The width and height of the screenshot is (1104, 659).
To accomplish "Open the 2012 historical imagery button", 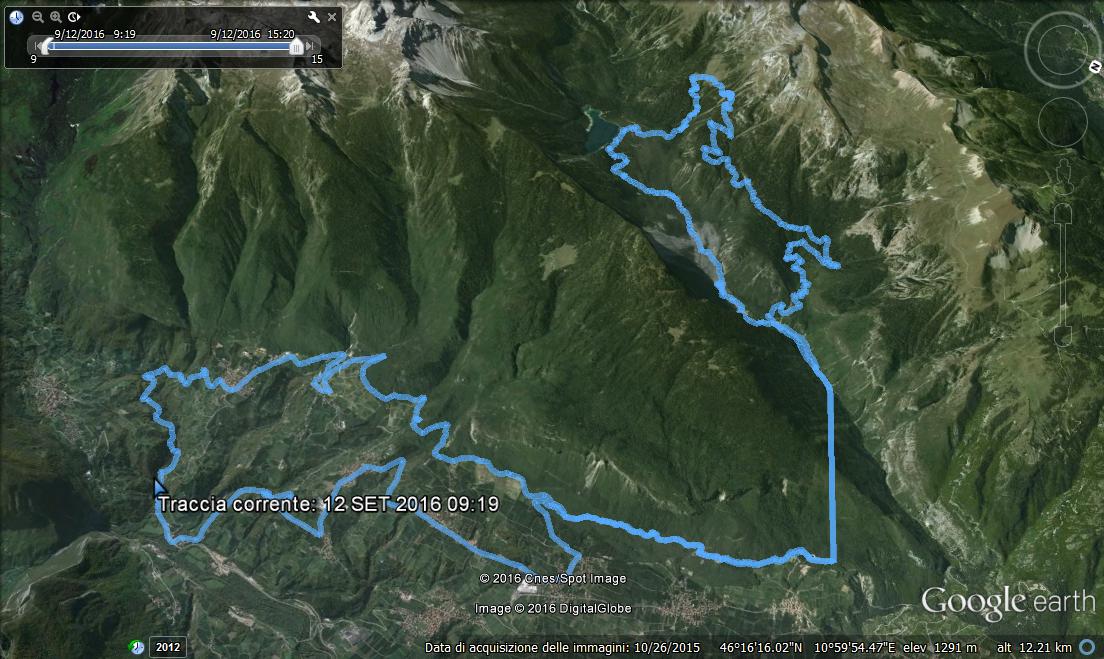I will click(x=168, y=647).
